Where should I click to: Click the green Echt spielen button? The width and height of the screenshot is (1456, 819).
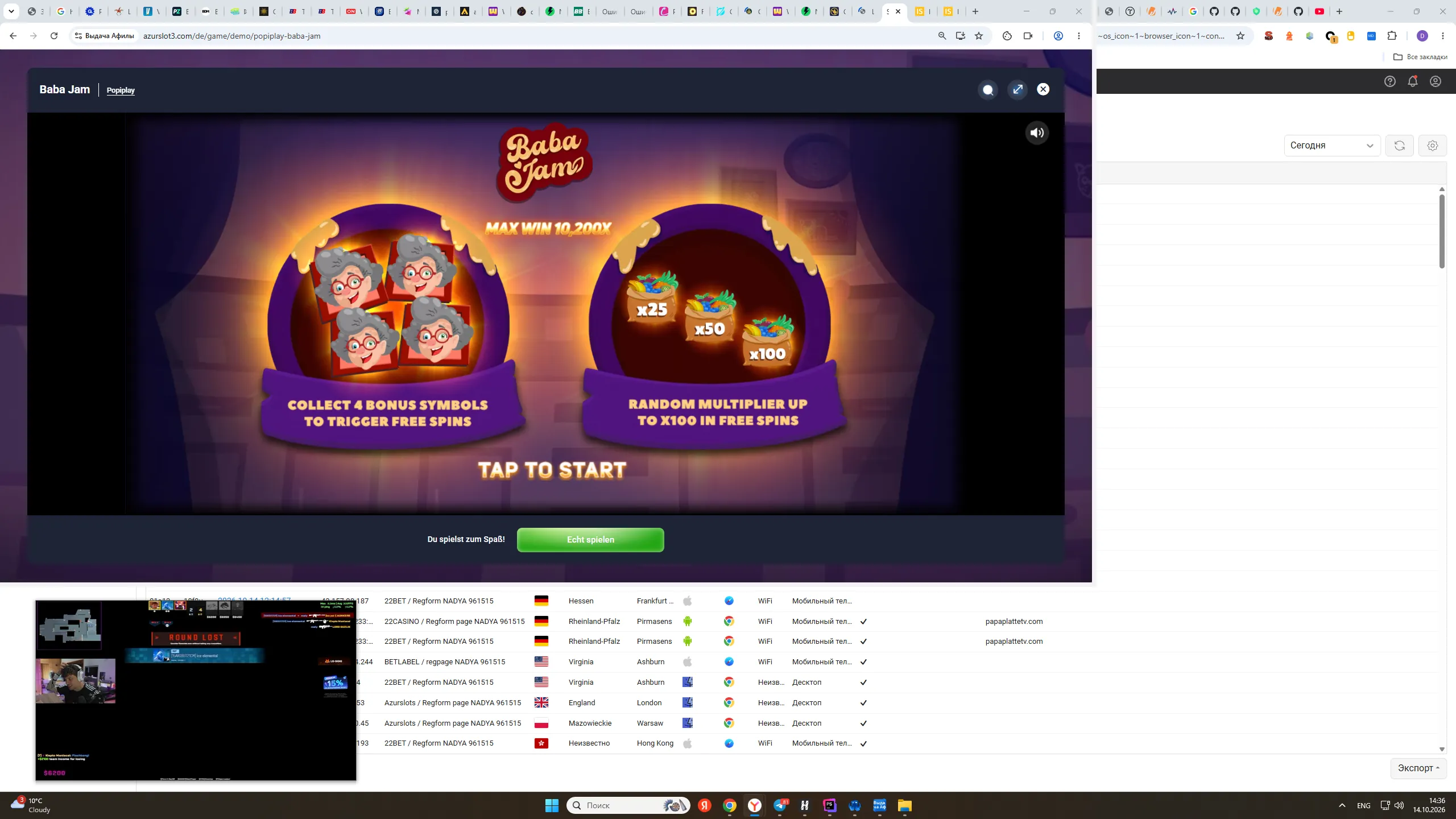point(590,540)
